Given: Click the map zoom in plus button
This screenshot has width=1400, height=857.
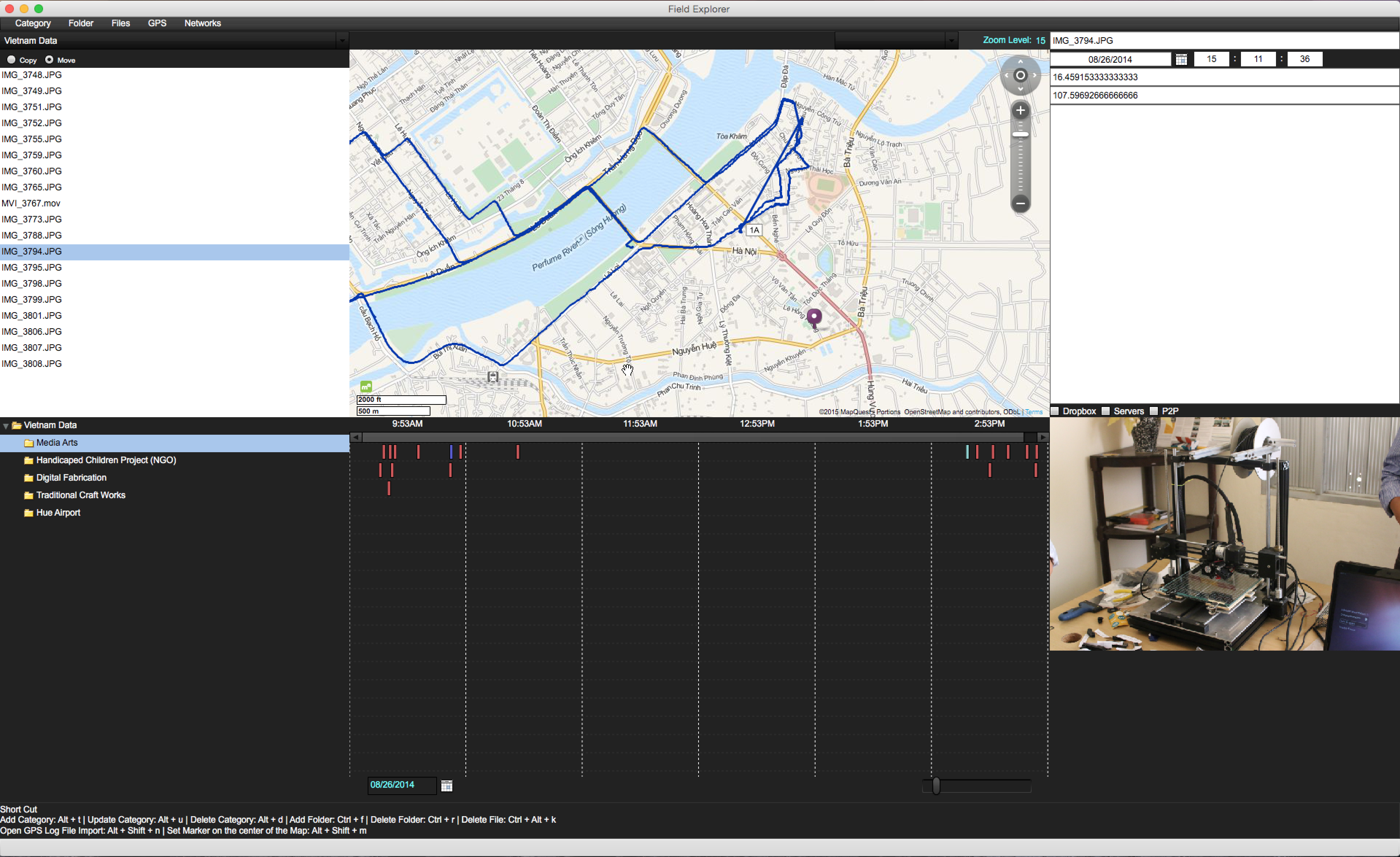Looking at the screenshot, I should tap(1020, 111).
